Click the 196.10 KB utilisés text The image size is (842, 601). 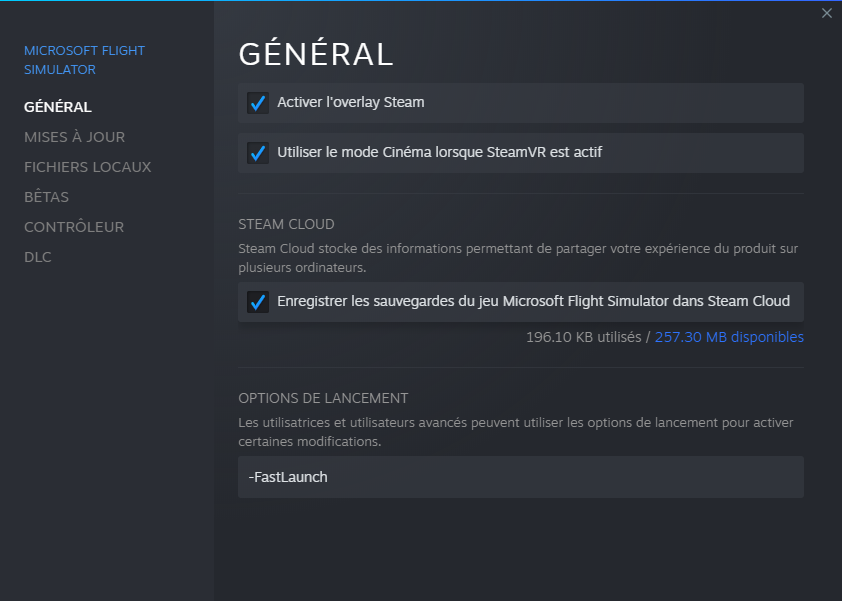coord(584,337)
